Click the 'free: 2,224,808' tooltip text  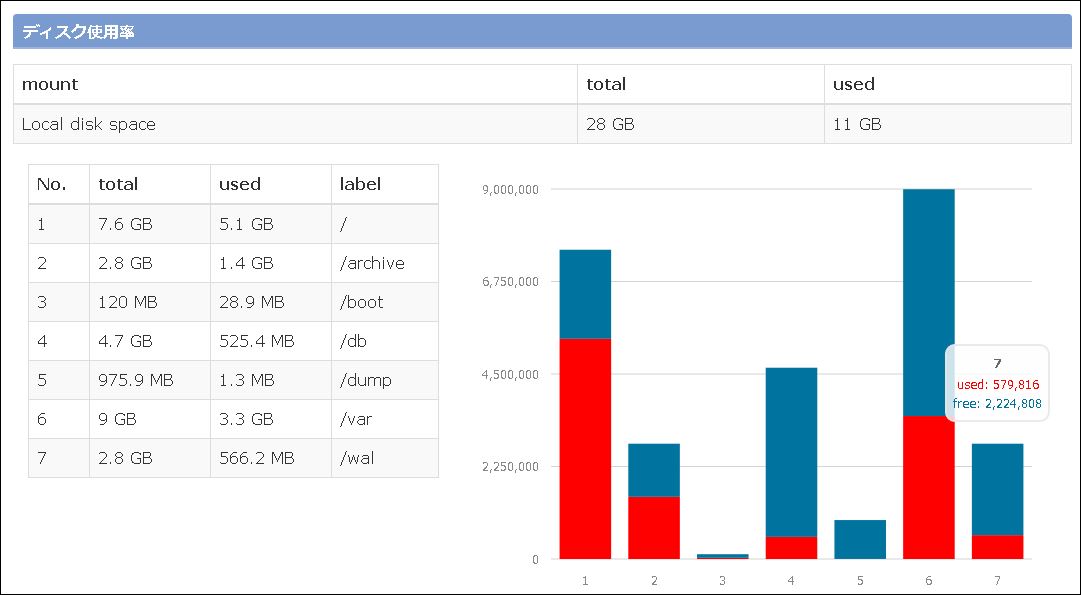[997, 404]
